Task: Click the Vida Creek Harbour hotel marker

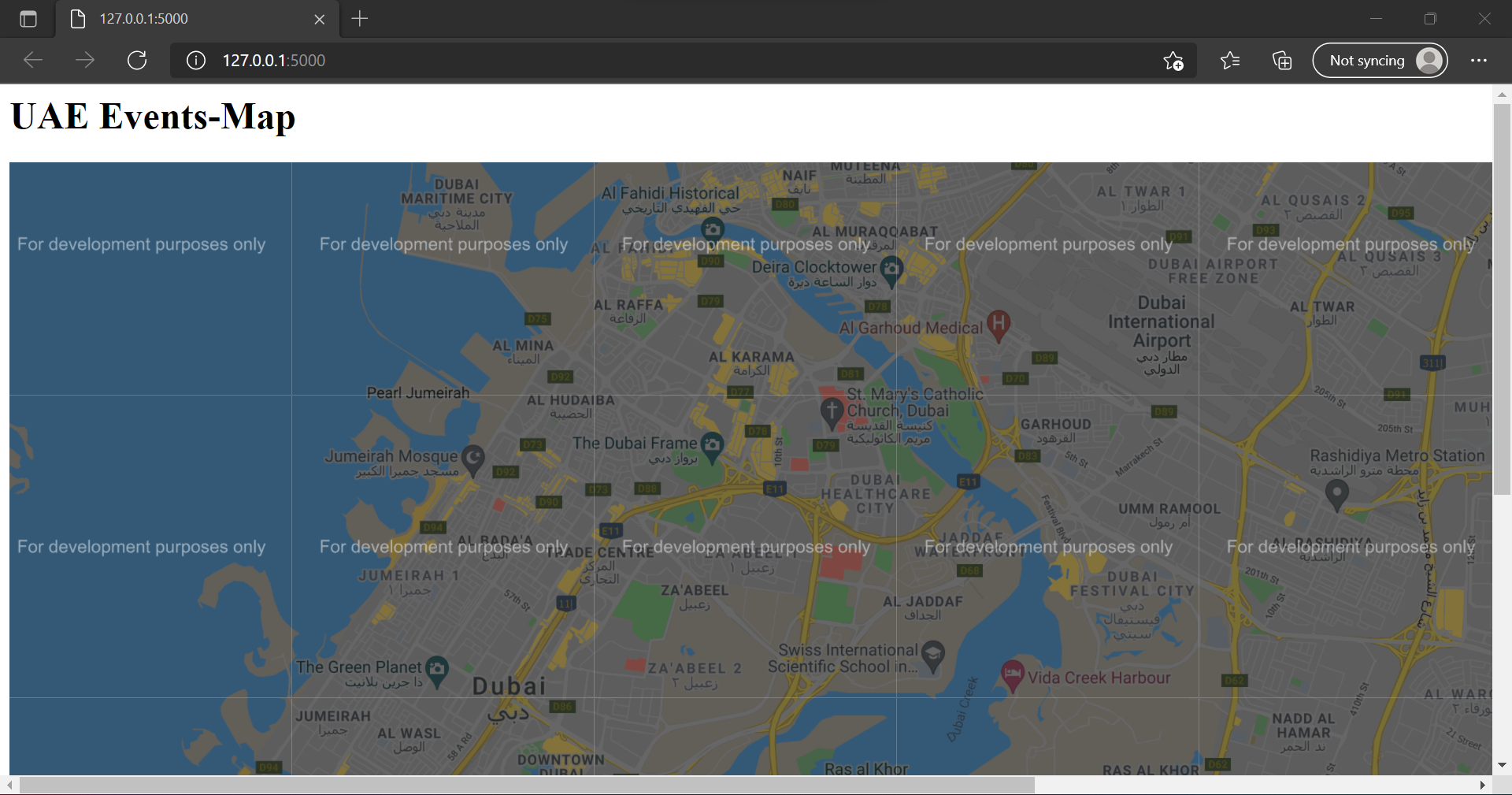Action: [1012, 676]
